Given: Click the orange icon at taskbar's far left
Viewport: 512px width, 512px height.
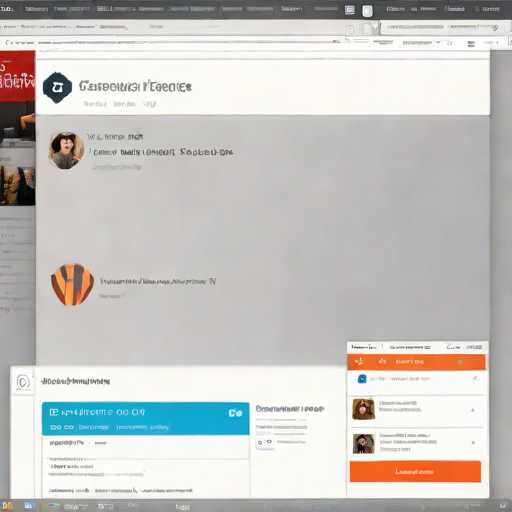Looking at the screenshot, I should tap(7, 506).
